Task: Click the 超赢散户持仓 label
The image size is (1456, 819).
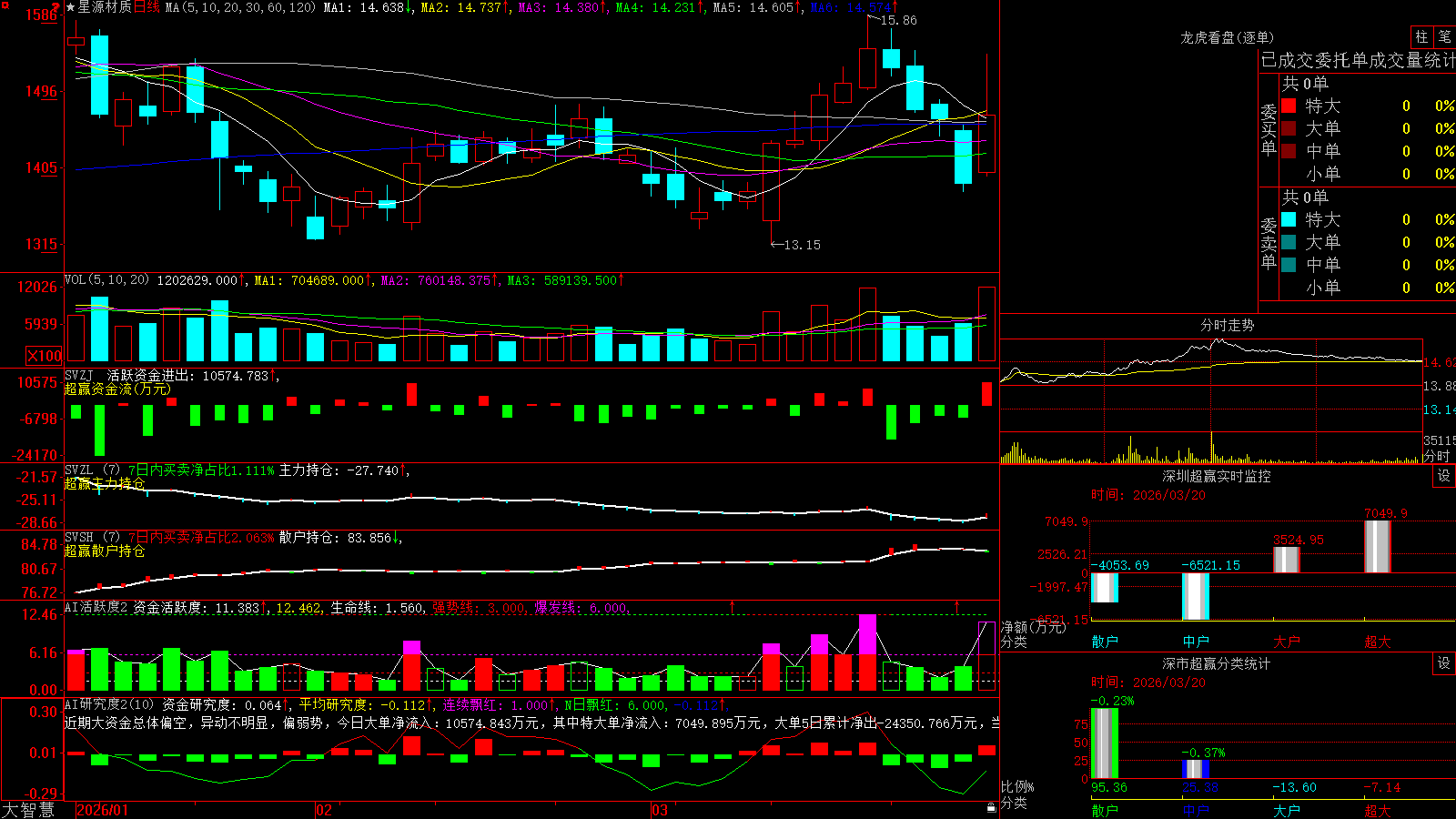Action: pyautogui.click(x=105, y=551)
